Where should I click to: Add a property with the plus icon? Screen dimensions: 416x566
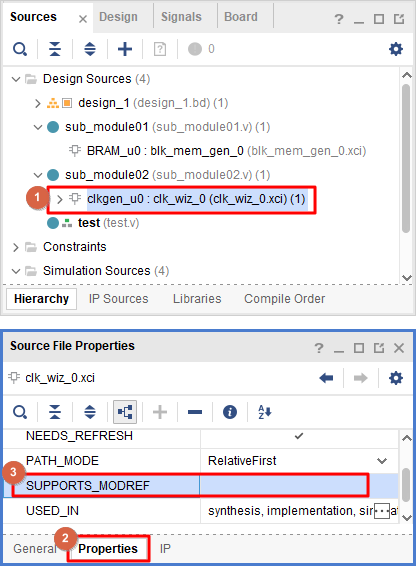160,412
